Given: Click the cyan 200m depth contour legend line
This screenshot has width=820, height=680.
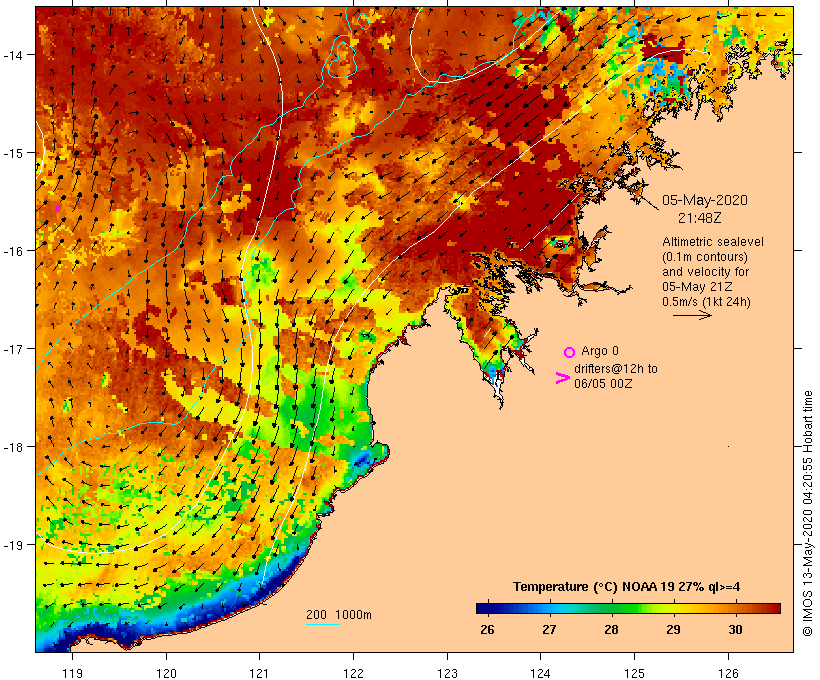Looking at the screenshot, I should (323, 624).
